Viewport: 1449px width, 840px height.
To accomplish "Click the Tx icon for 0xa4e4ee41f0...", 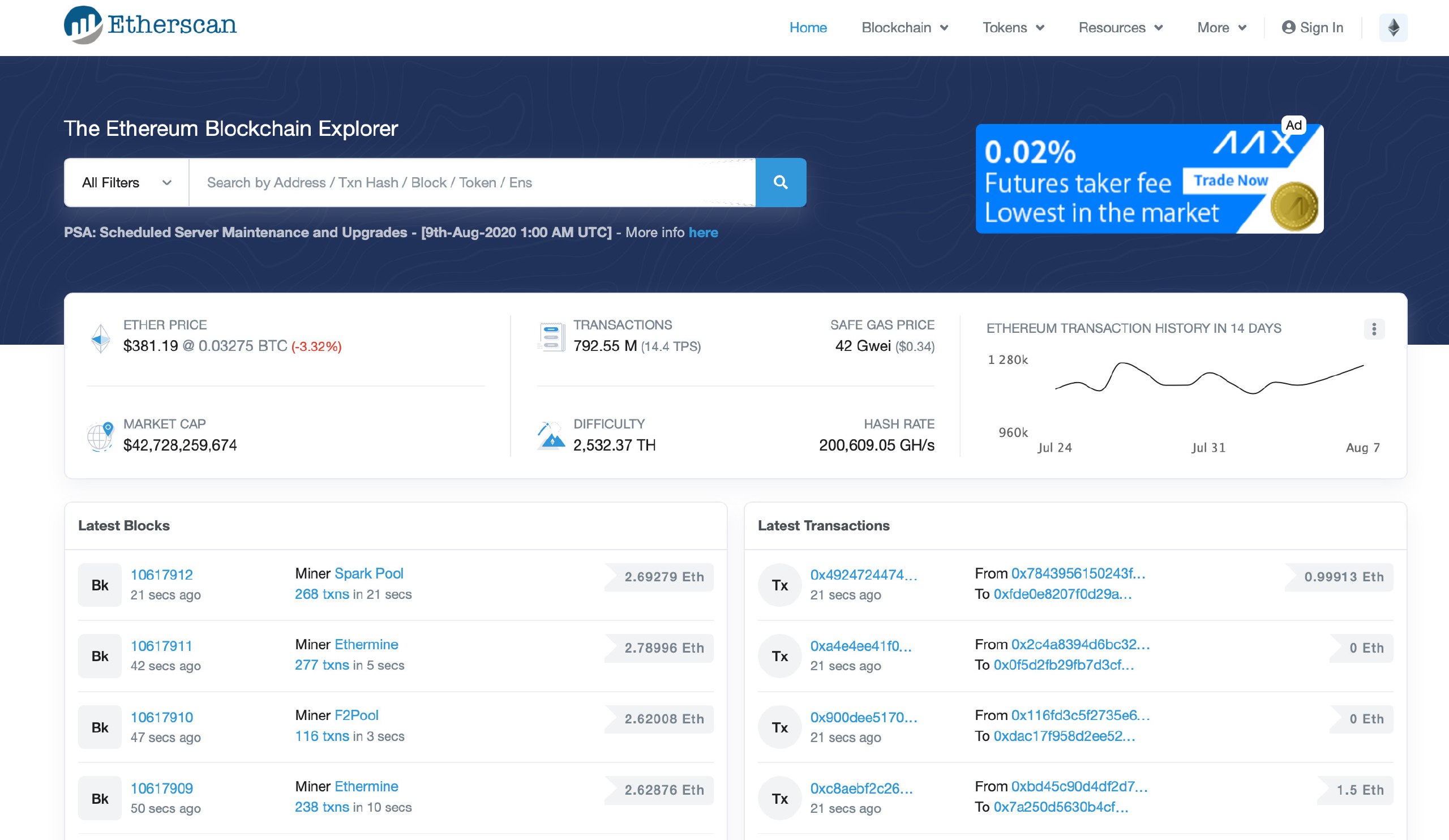I will [780, 656].
